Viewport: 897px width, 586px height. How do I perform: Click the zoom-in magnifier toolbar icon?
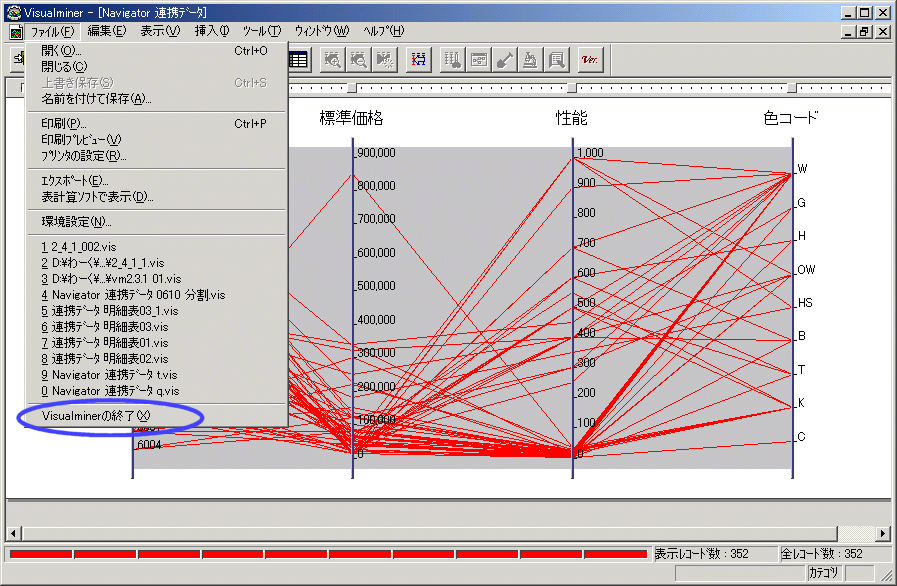pos(332,60)
